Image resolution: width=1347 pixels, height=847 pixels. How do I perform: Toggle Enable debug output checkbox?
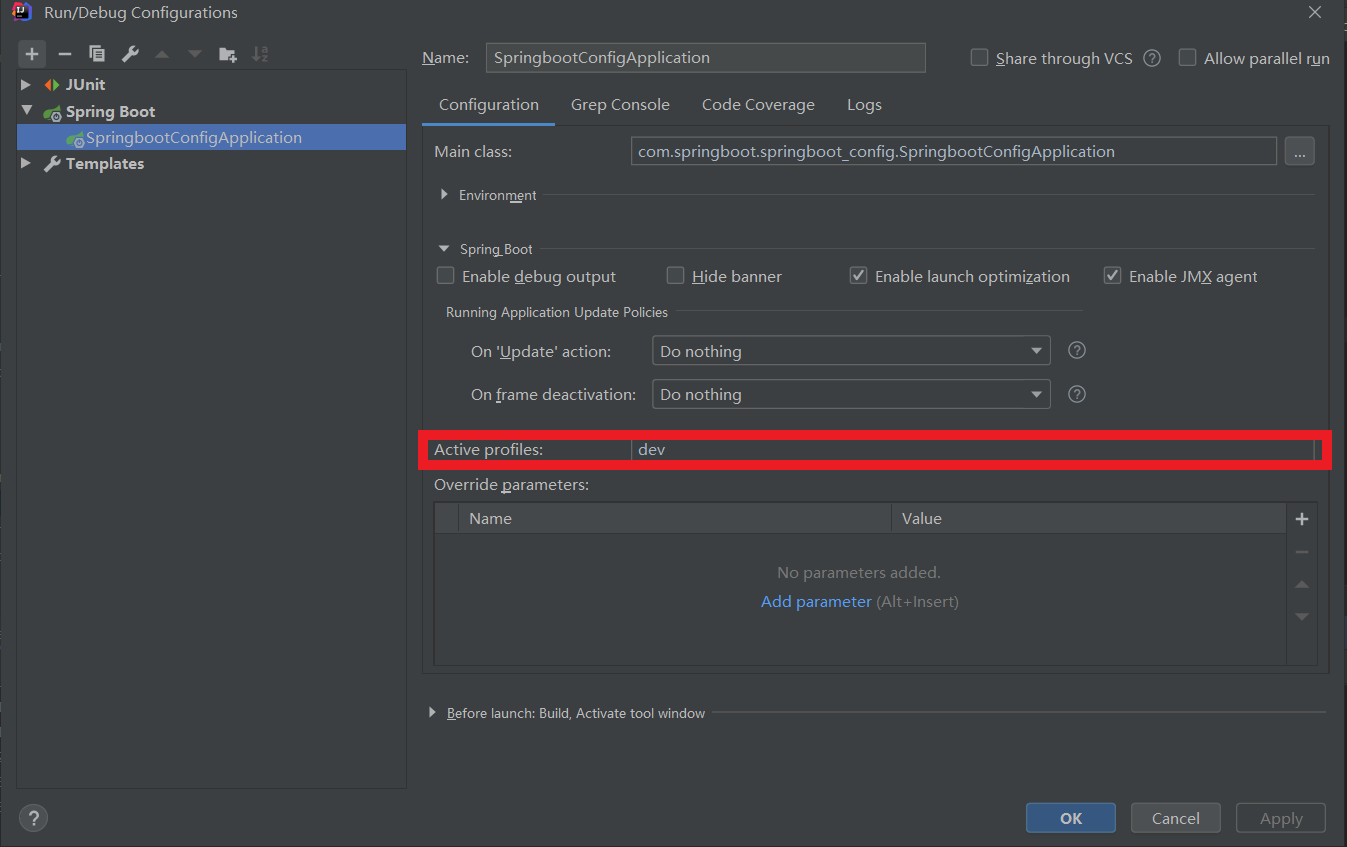pos(446,276)
